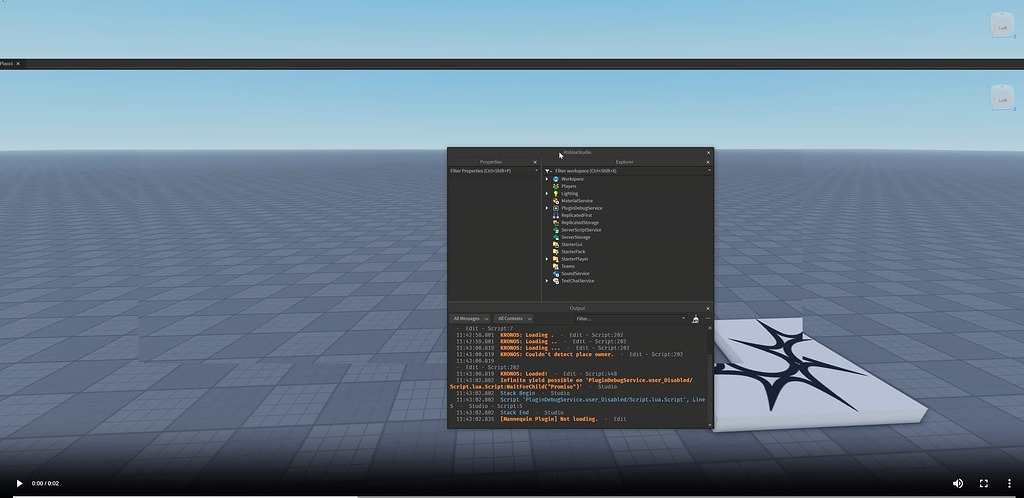Close the Place1 tab
The image size is (1024, 498).
tap(18, 63)
